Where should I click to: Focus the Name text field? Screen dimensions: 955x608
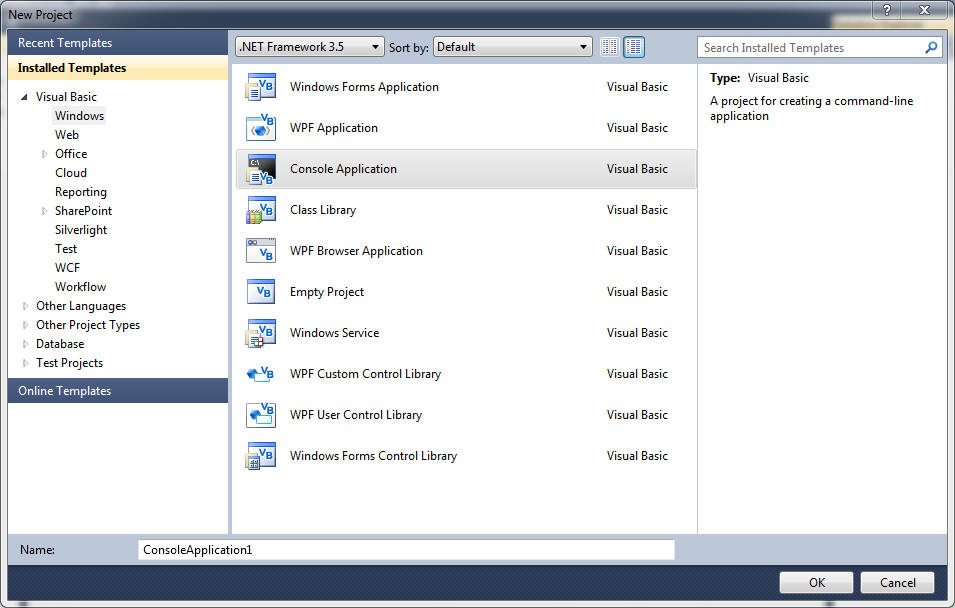[406, 550]
